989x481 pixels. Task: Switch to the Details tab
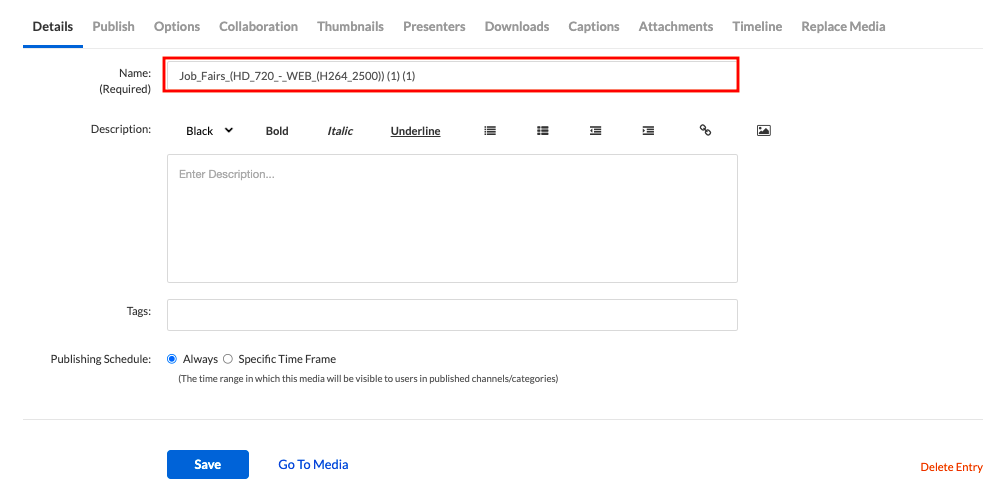[53, 26]
